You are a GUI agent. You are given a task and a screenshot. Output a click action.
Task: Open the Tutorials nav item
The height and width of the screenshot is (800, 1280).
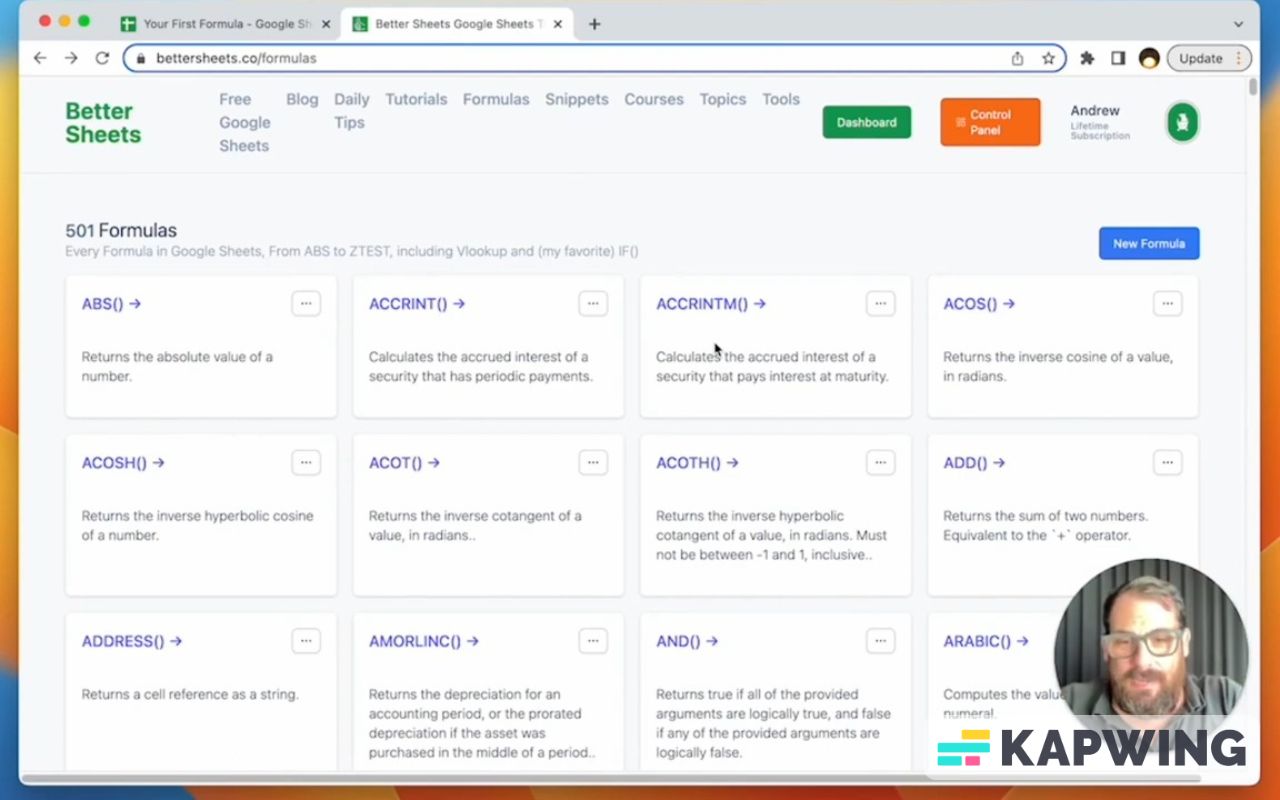pos(416,99)
